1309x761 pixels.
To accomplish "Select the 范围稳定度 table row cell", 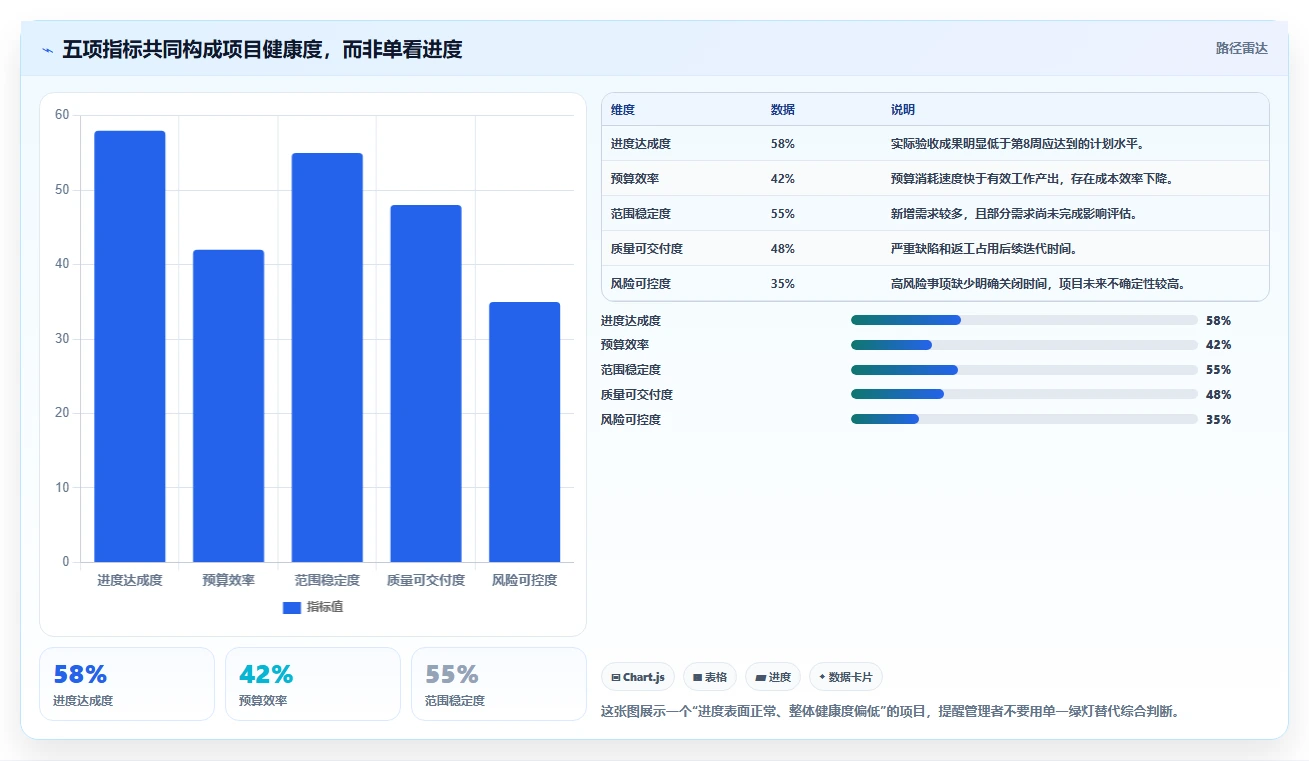I will pos(641,214).
